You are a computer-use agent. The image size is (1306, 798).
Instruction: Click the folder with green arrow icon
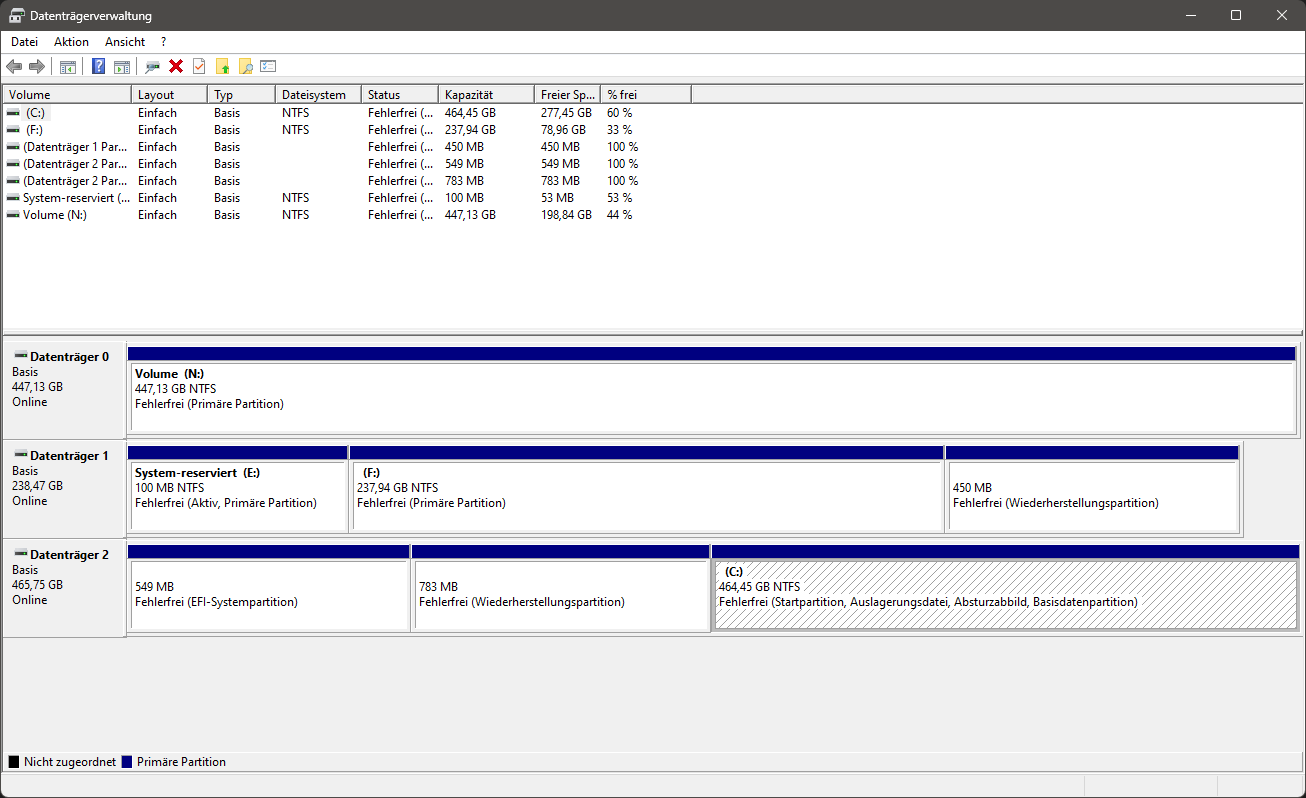click(222, 67)
